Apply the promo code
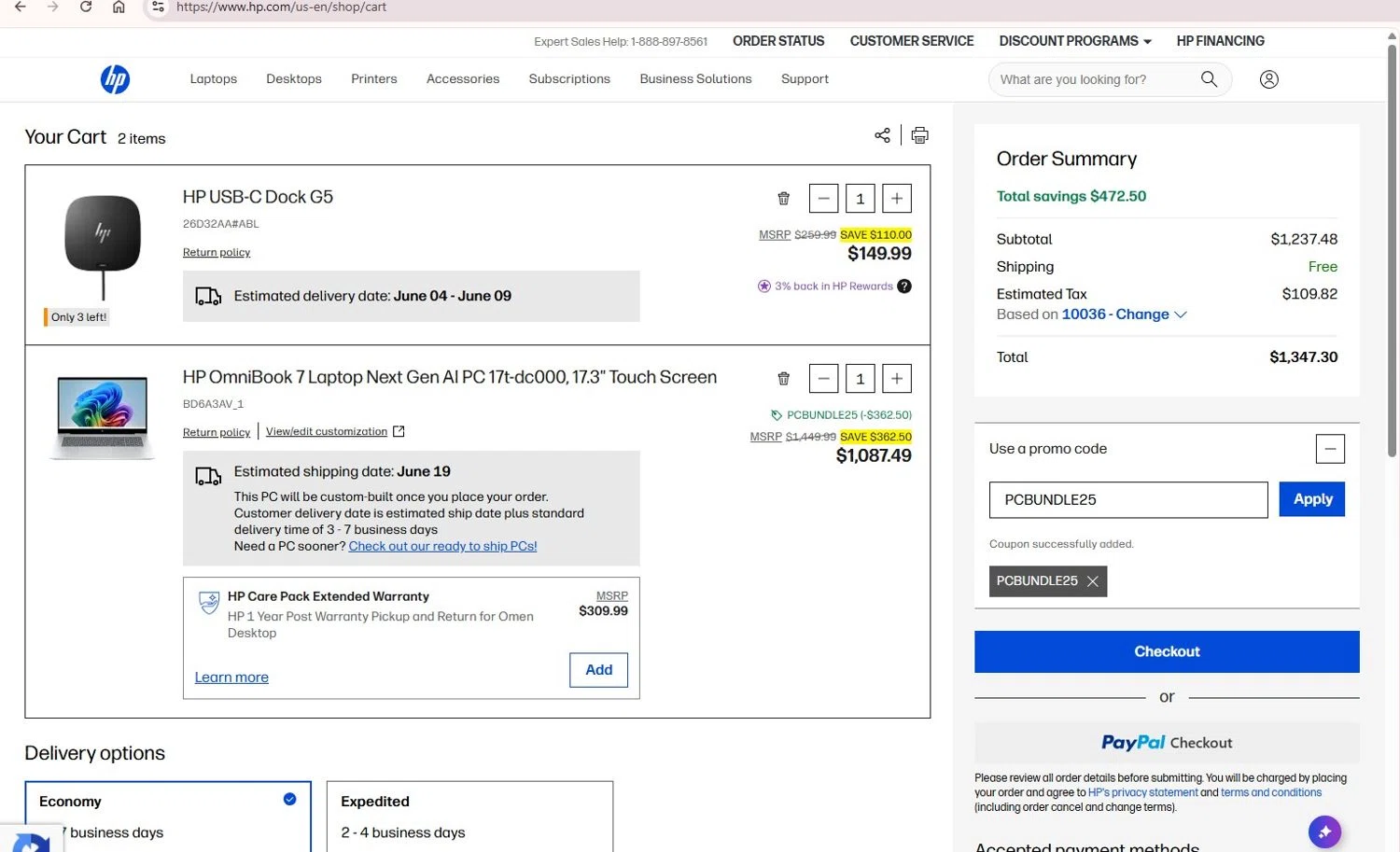1400x852 pixels. (1312, 499)
